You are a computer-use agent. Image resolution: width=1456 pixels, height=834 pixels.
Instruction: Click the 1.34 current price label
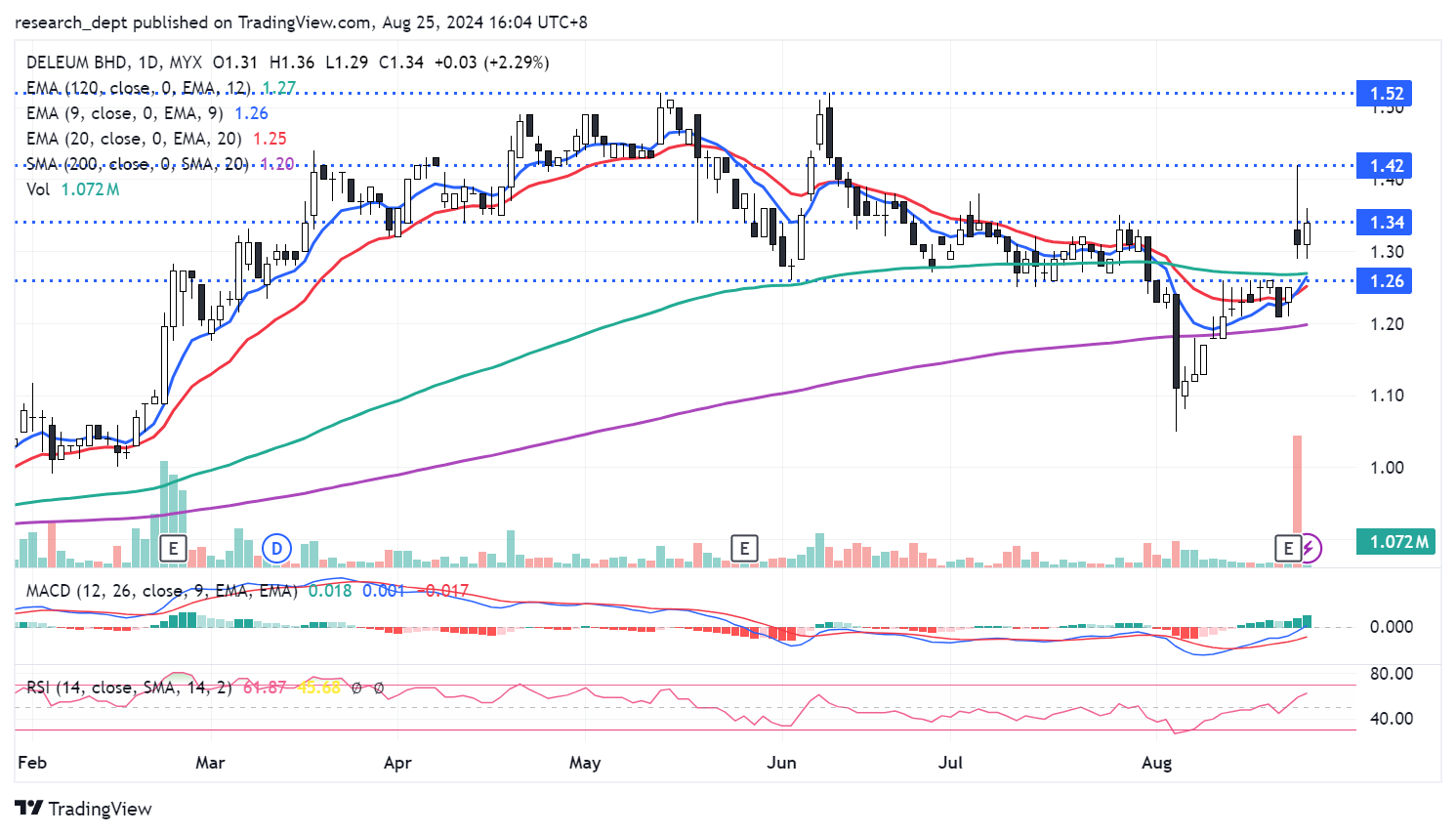[1386, 223]
